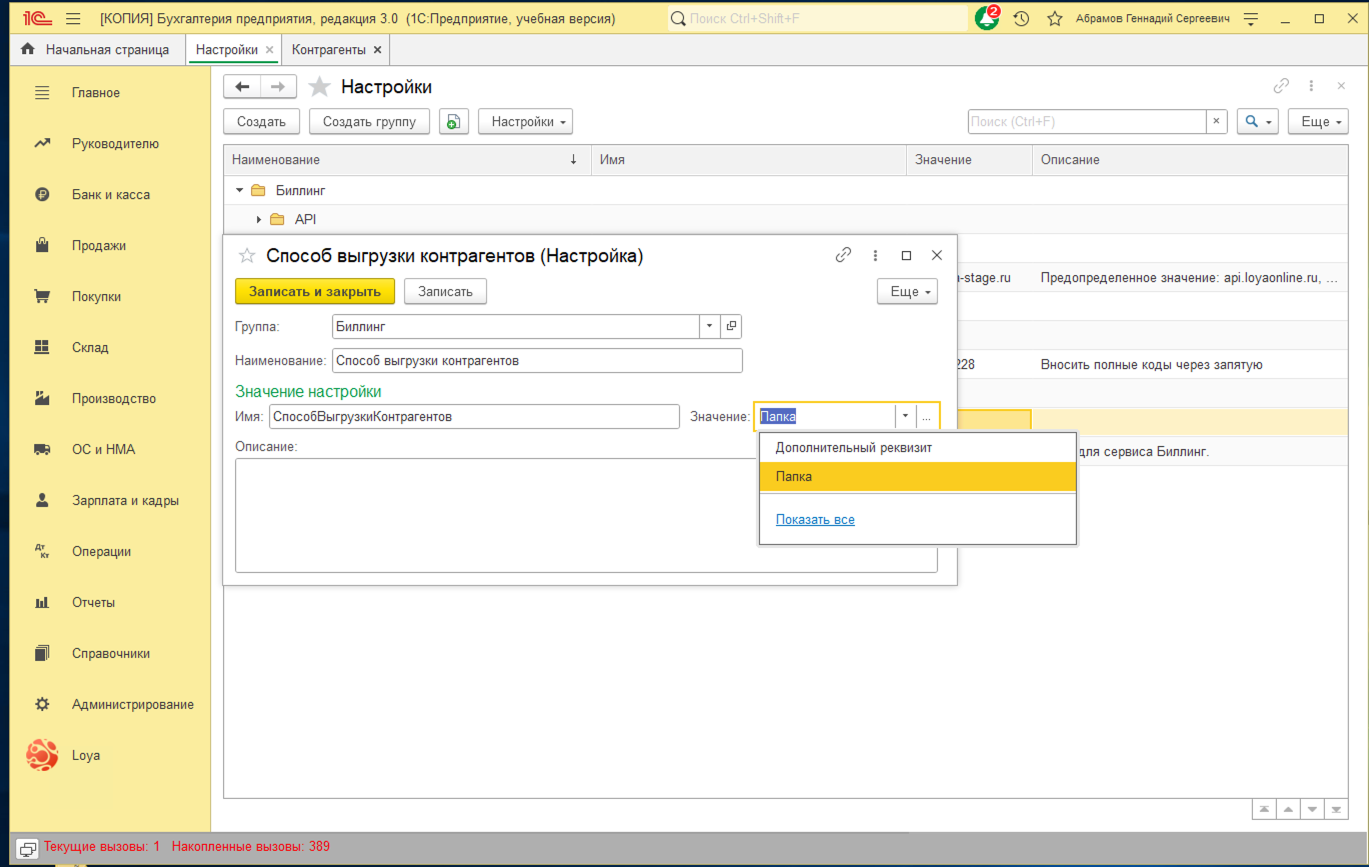
Task: Open the list Еще menu
Action: [x=1318, y=122]
